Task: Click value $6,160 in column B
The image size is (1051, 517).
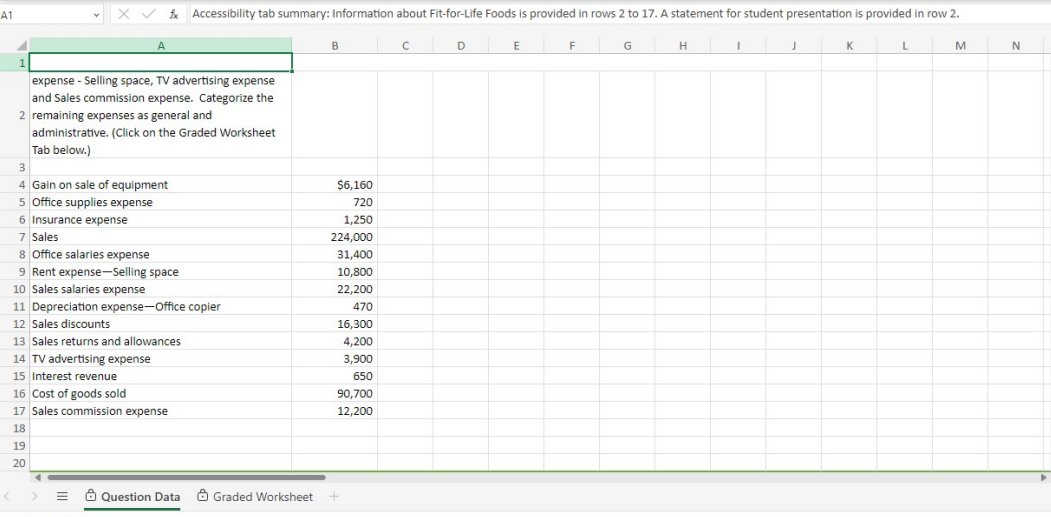Action: pyautogui.click(x=334, y=184)
